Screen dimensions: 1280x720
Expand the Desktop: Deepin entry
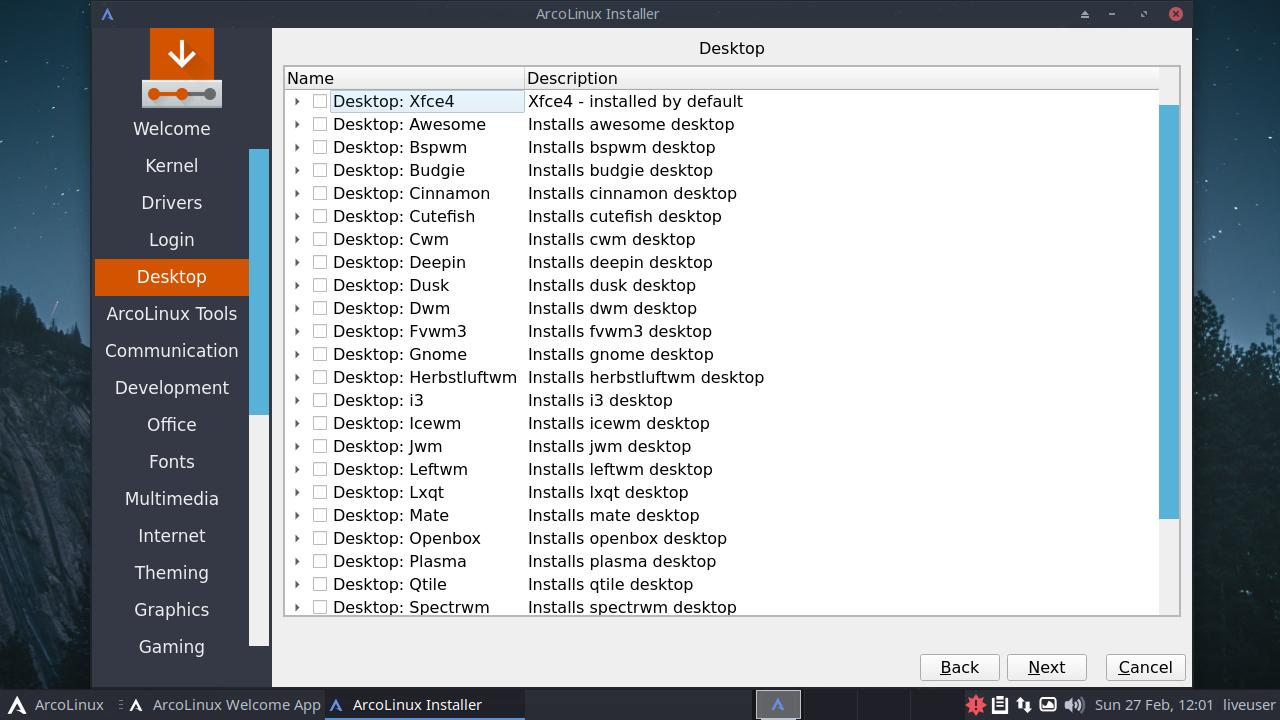(297, 262)
